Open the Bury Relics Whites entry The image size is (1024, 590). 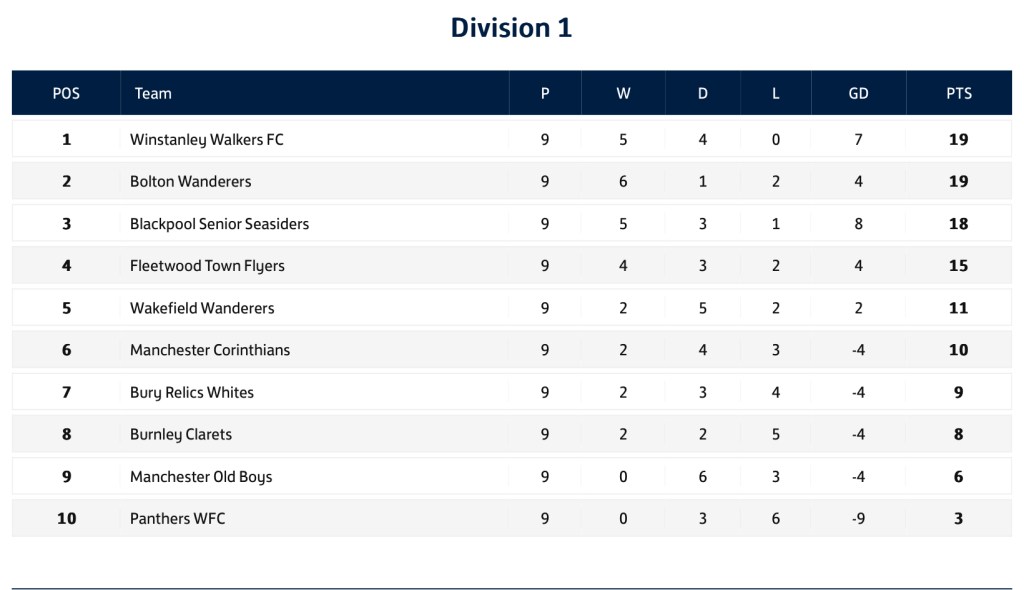pos(192,392)
